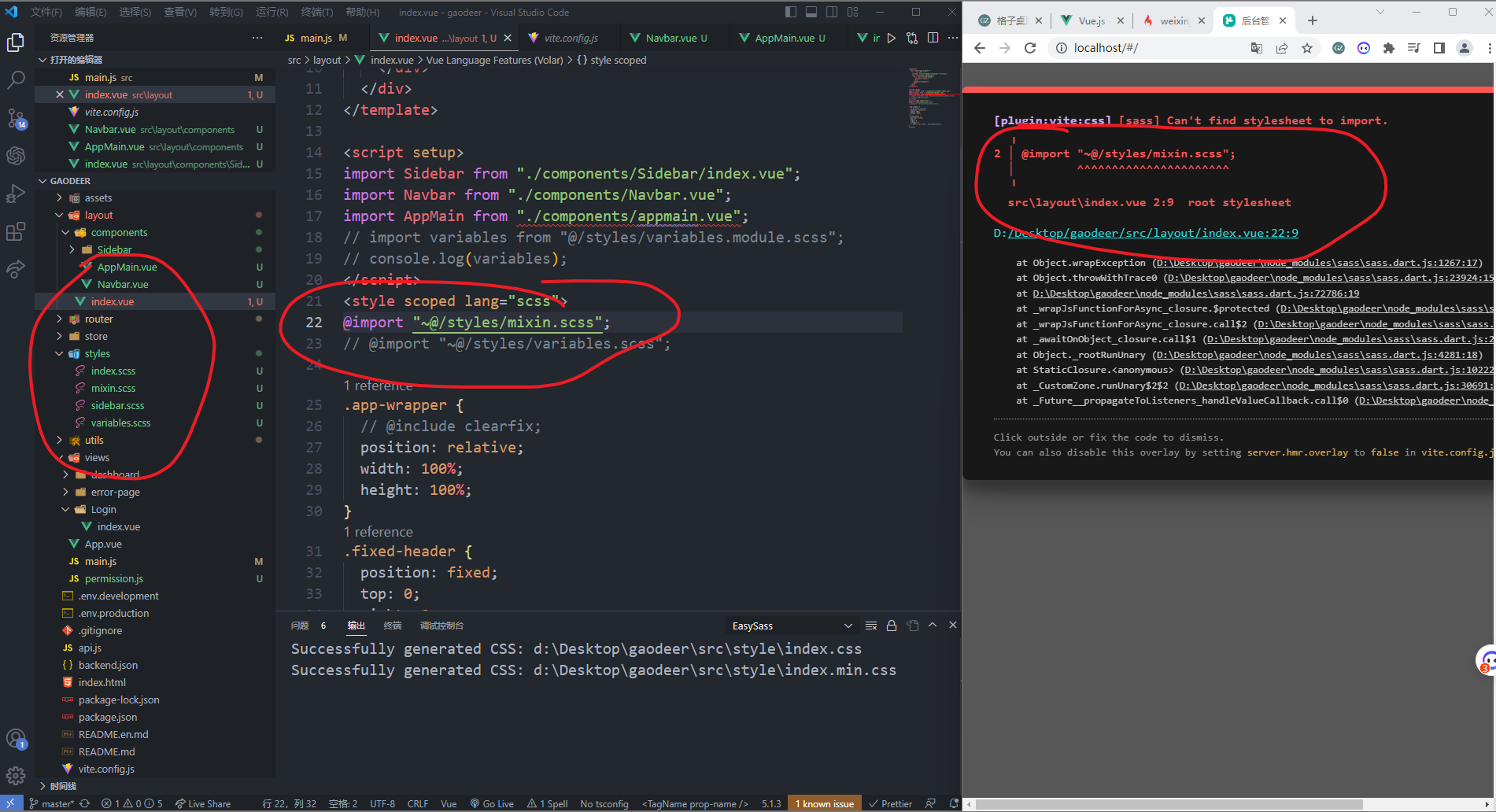The height and width of the screenshot is (812, 1496).
Task: Maximize the panel with chevron up icon
Action: (x=933, y=625)
